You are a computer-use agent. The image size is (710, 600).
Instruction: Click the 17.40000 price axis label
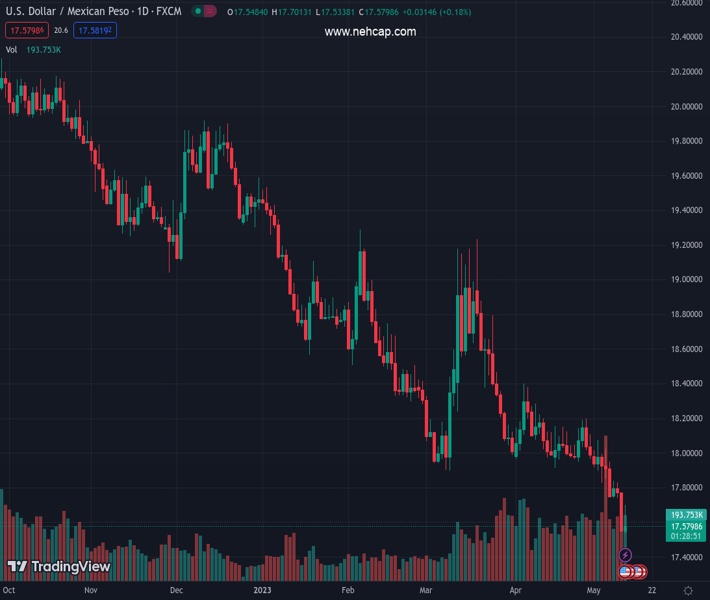(686, 557)
